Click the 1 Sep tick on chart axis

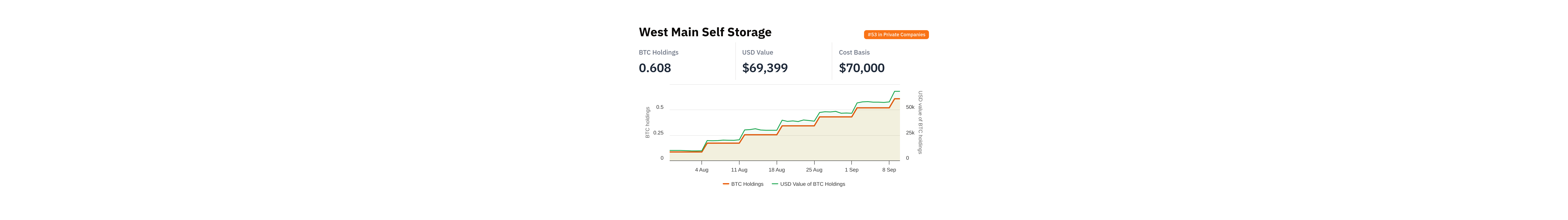click(852, 170)
